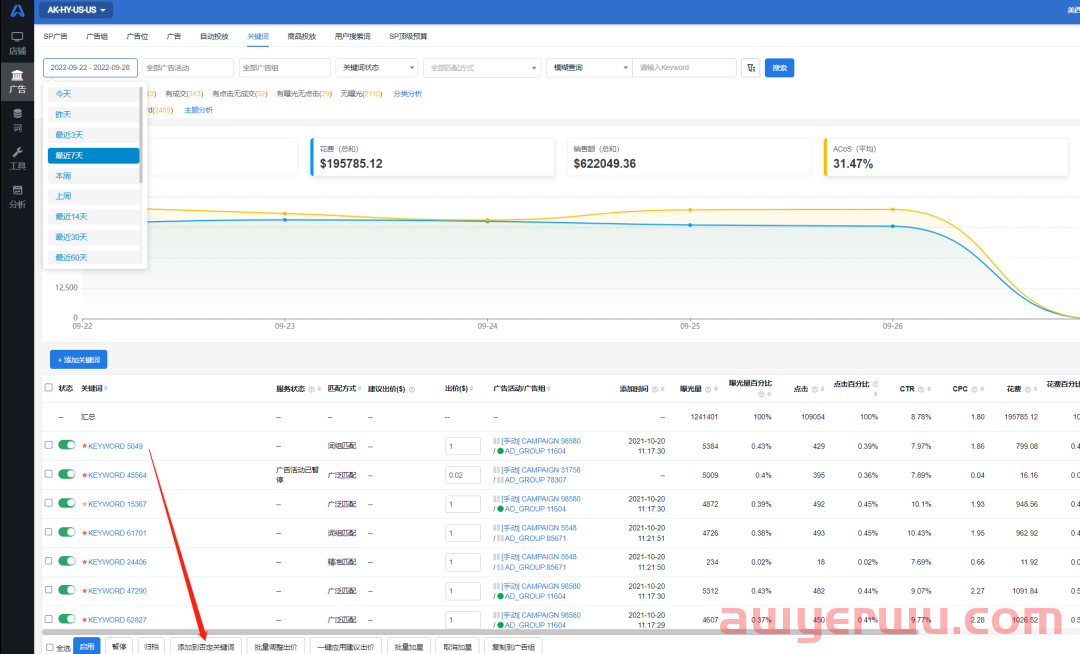The width and height of the screenshot is (1080, 654).
Task: Click the app logo at top-left
Action: [x=17, y=11]
